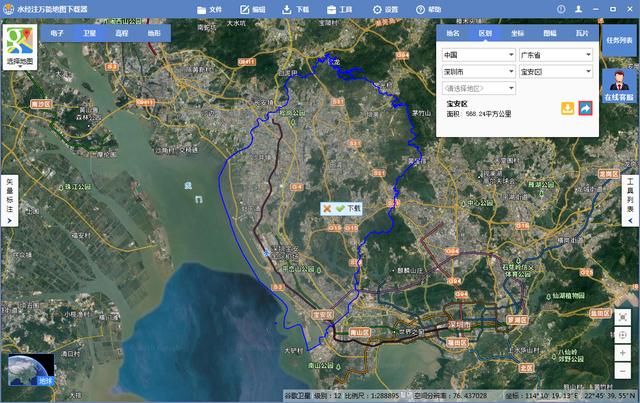
Task: Click the blue share arrow icon
Action: (585, 108)
